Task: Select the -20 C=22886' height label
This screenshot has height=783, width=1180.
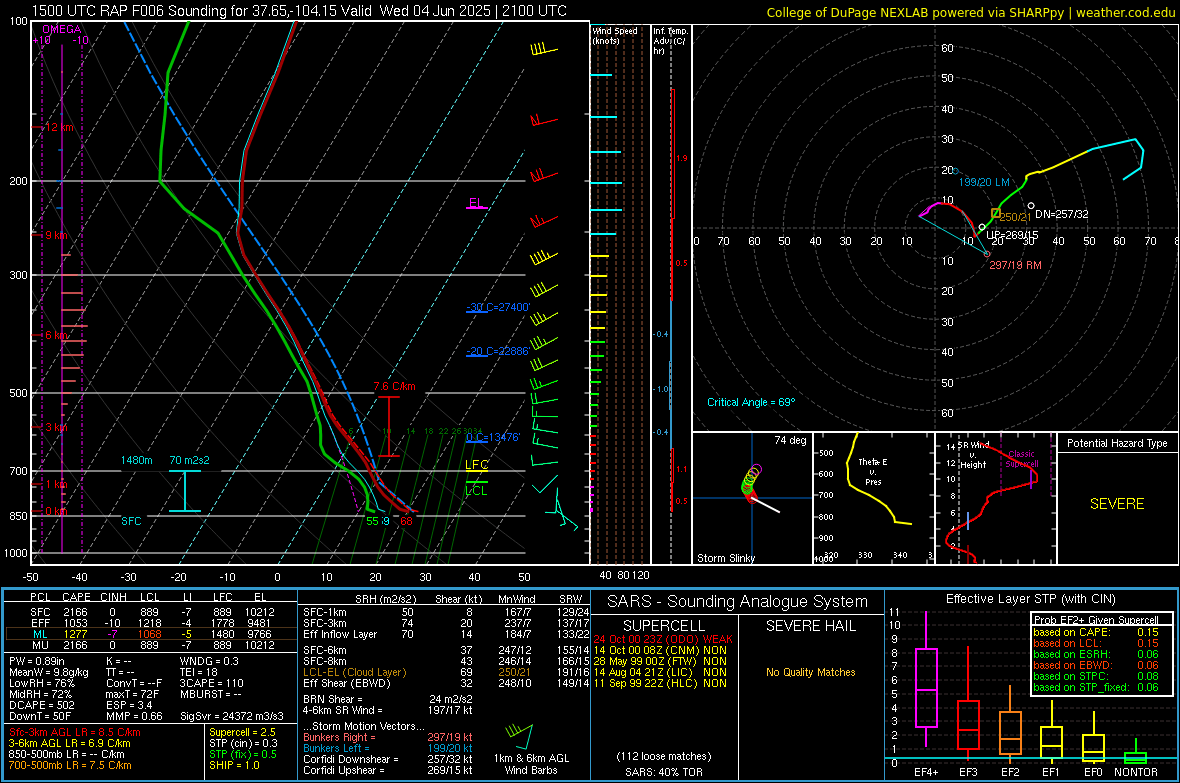Action: pyautogui.click(x=497, y=351)
